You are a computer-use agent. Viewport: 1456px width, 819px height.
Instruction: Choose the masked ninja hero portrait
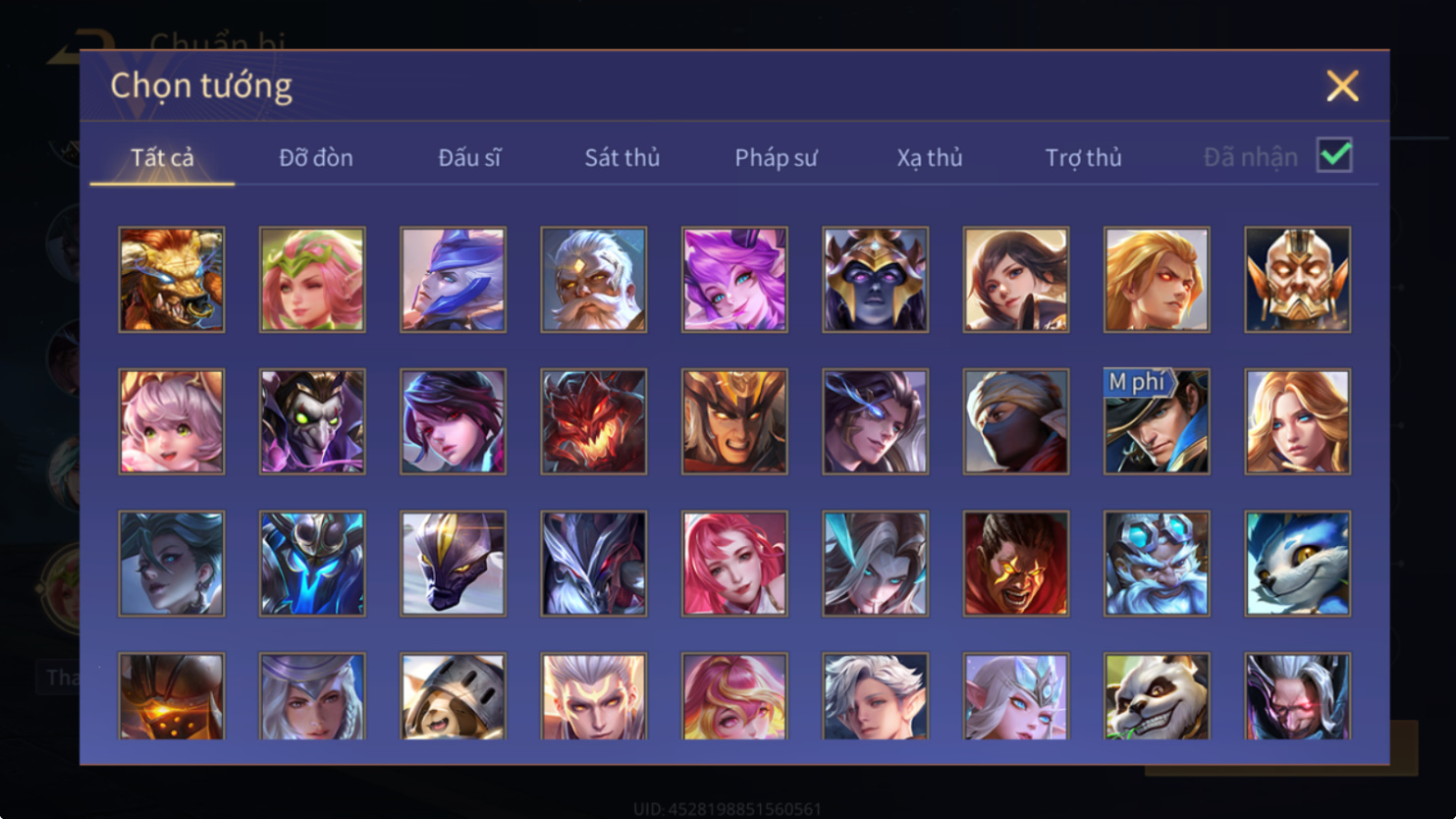1016,421
